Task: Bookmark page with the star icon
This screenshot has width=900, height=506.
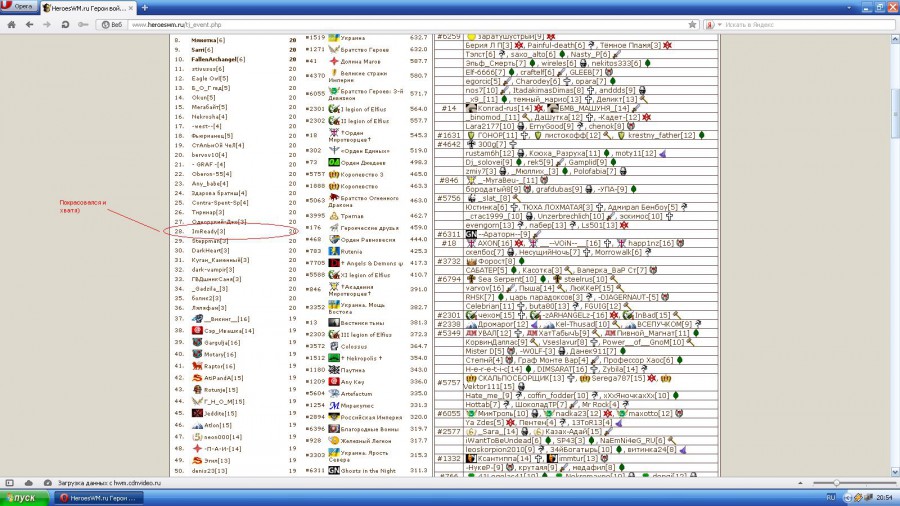Action: coord(692,25)
